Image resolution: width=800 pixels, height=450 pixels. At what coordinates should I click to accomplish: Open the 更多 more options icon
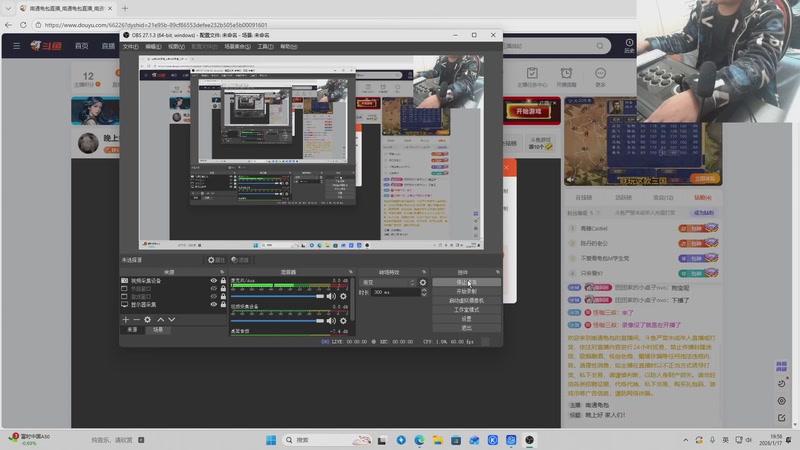pyautogui.click(x=601, y=77)
